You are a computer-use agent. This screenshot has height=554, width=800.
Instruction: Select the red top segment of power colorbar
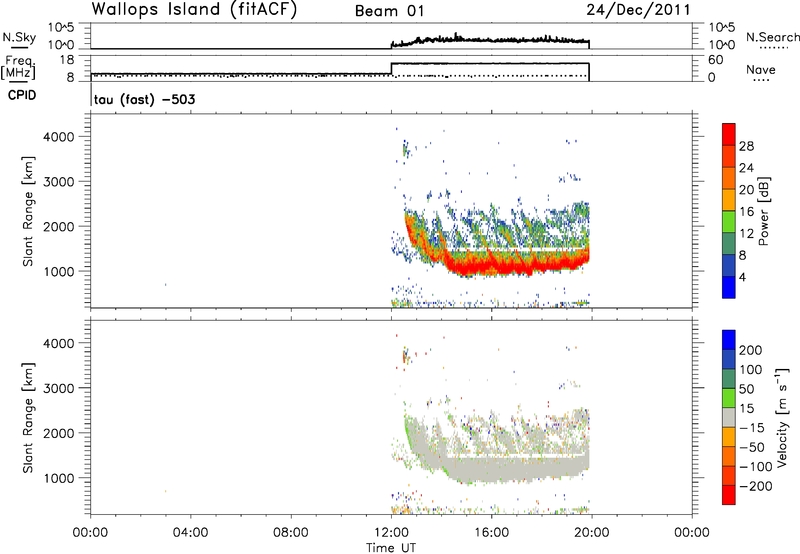[729, 135]
